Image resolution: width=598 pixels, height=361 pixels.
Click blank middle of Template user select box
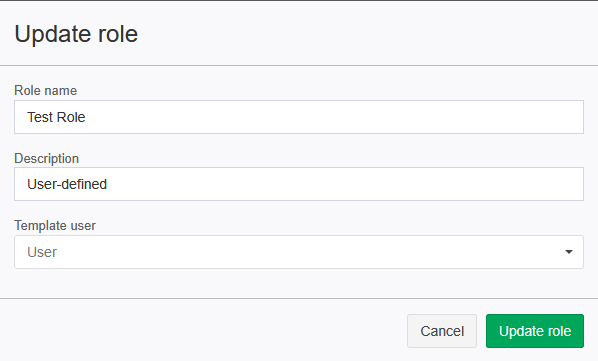click(x=305, y=252)
